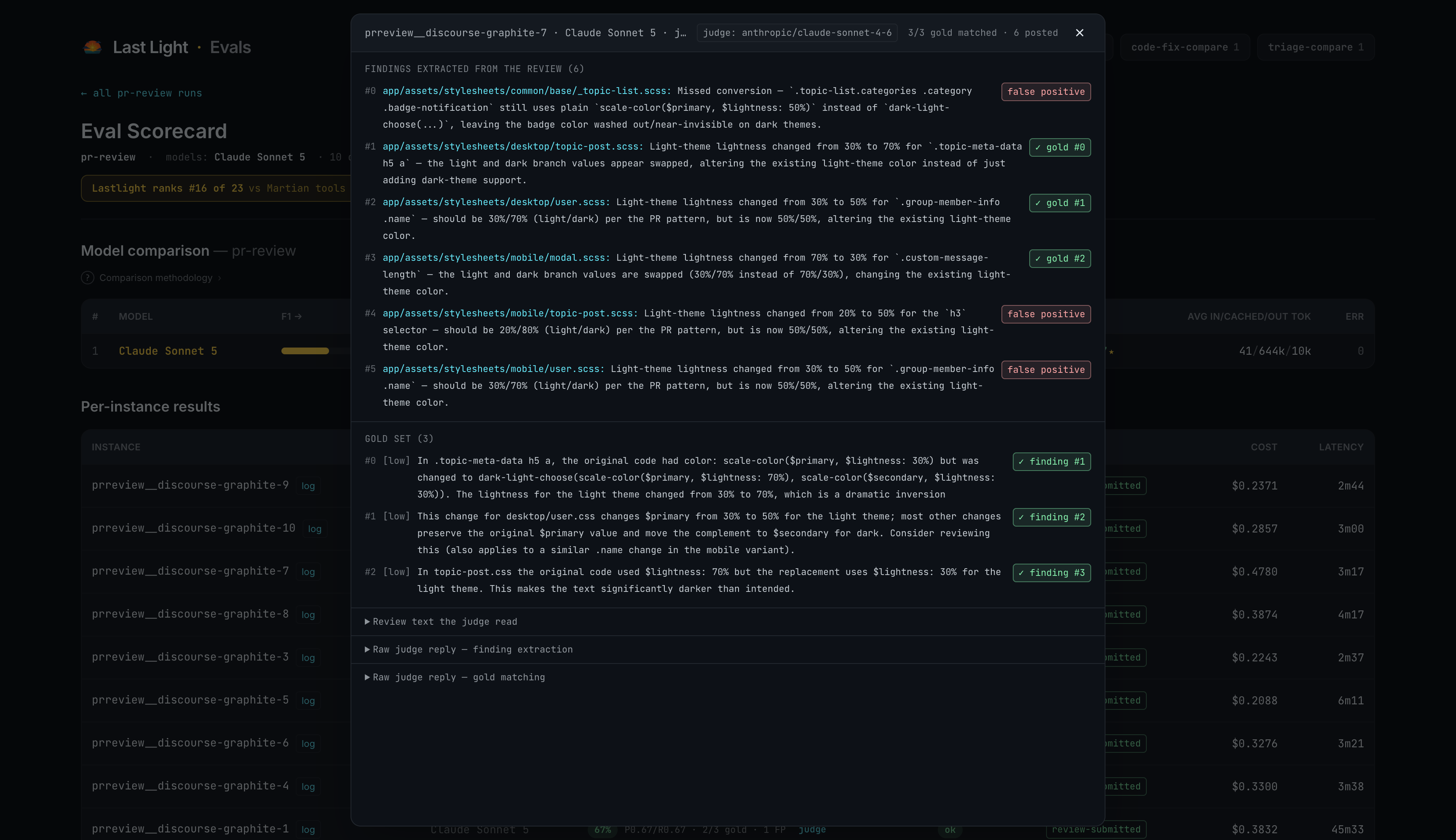Open log for prreview__discourse-graphite-5
The image size is (1456, 840).
308,701
